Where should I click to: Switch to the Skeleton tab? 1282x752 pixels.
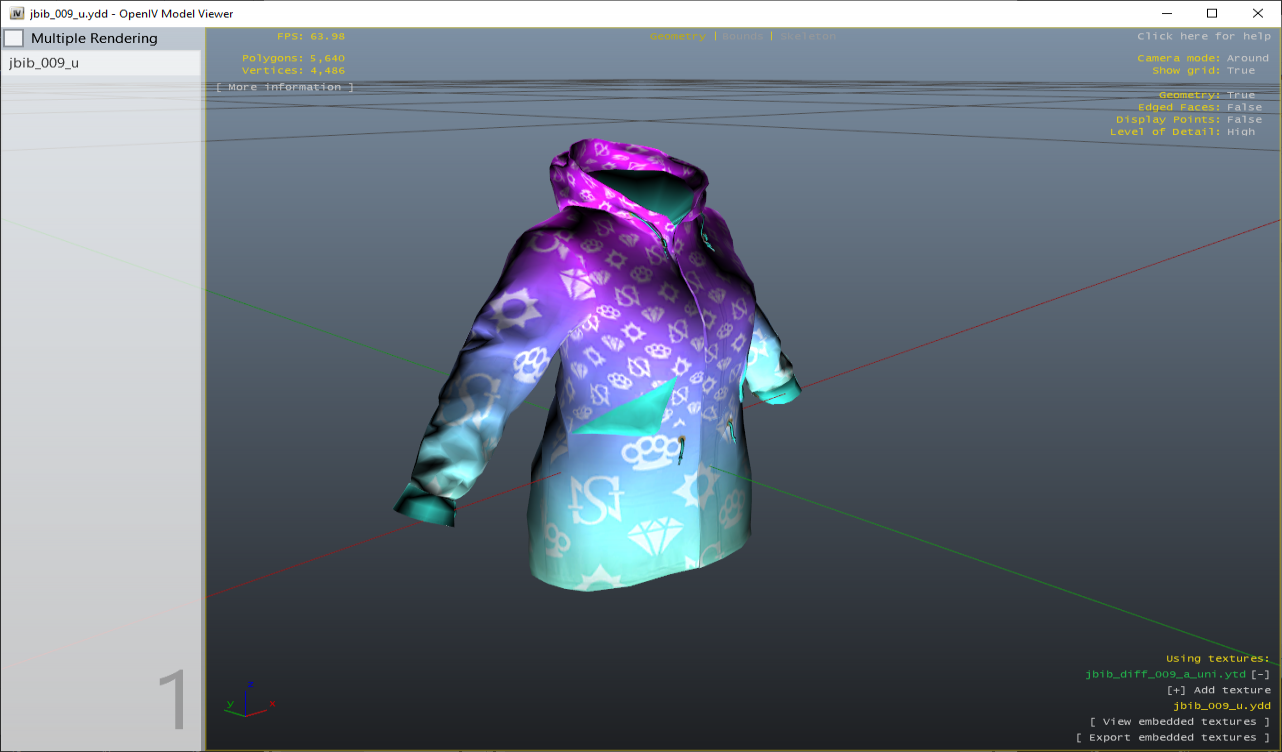(x=806, y=35)
